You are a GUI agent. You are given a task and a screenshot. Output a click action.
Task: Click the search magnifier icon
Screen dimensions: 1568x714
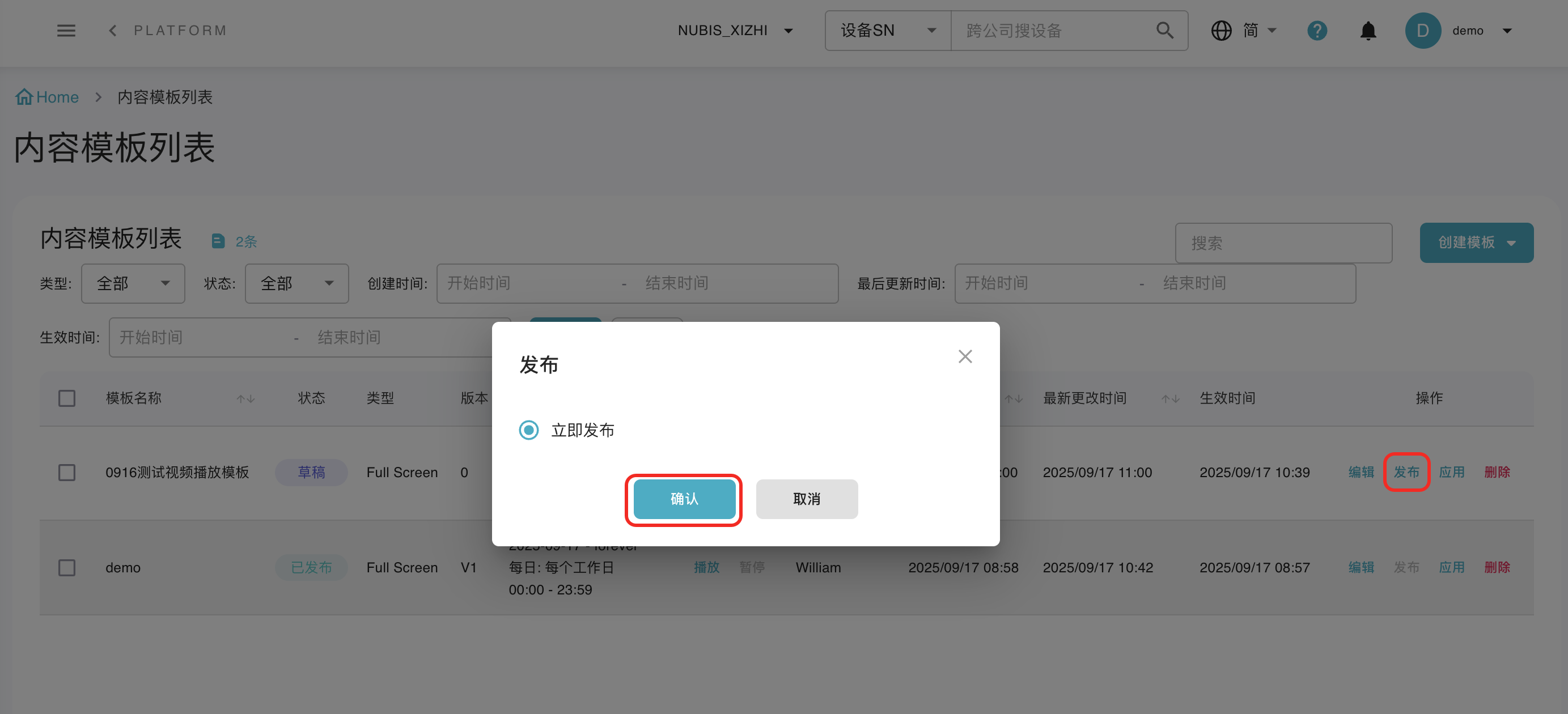click(x=1164, y=31)
